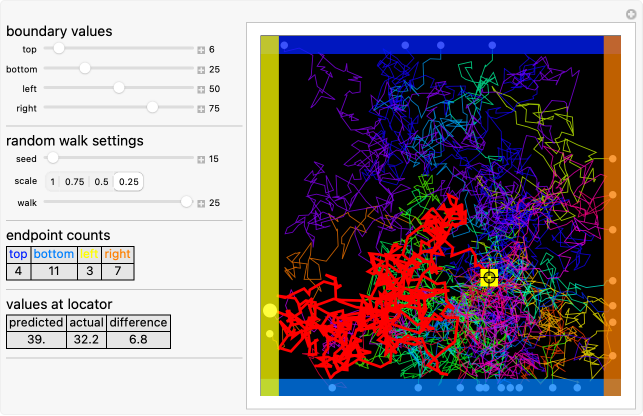The image size is (643, 416).
Task: Click the seed slider thumb
Action: coord(53,158)
